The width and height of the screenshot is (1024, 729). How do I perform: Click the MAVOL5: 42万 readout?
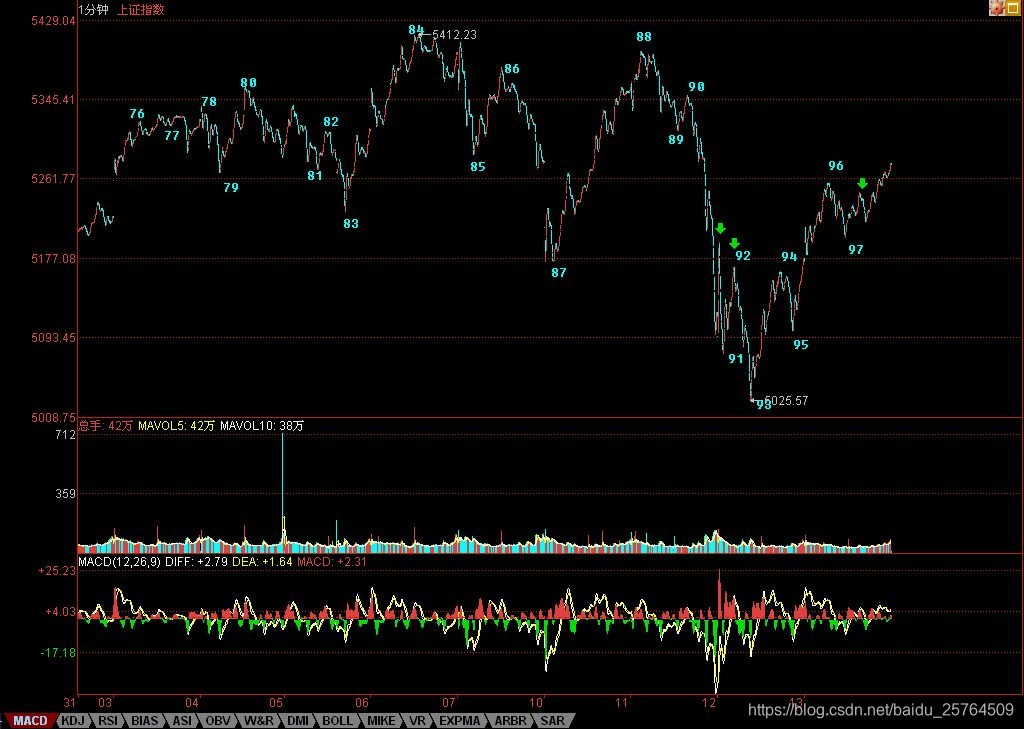176,426
